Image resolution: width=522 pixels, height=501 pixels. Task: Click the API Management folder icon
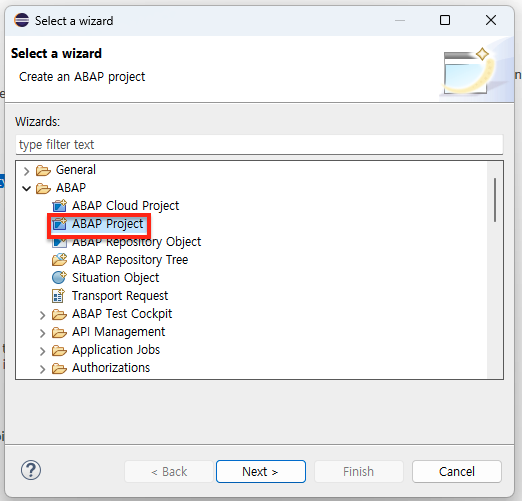click(59, 332)
